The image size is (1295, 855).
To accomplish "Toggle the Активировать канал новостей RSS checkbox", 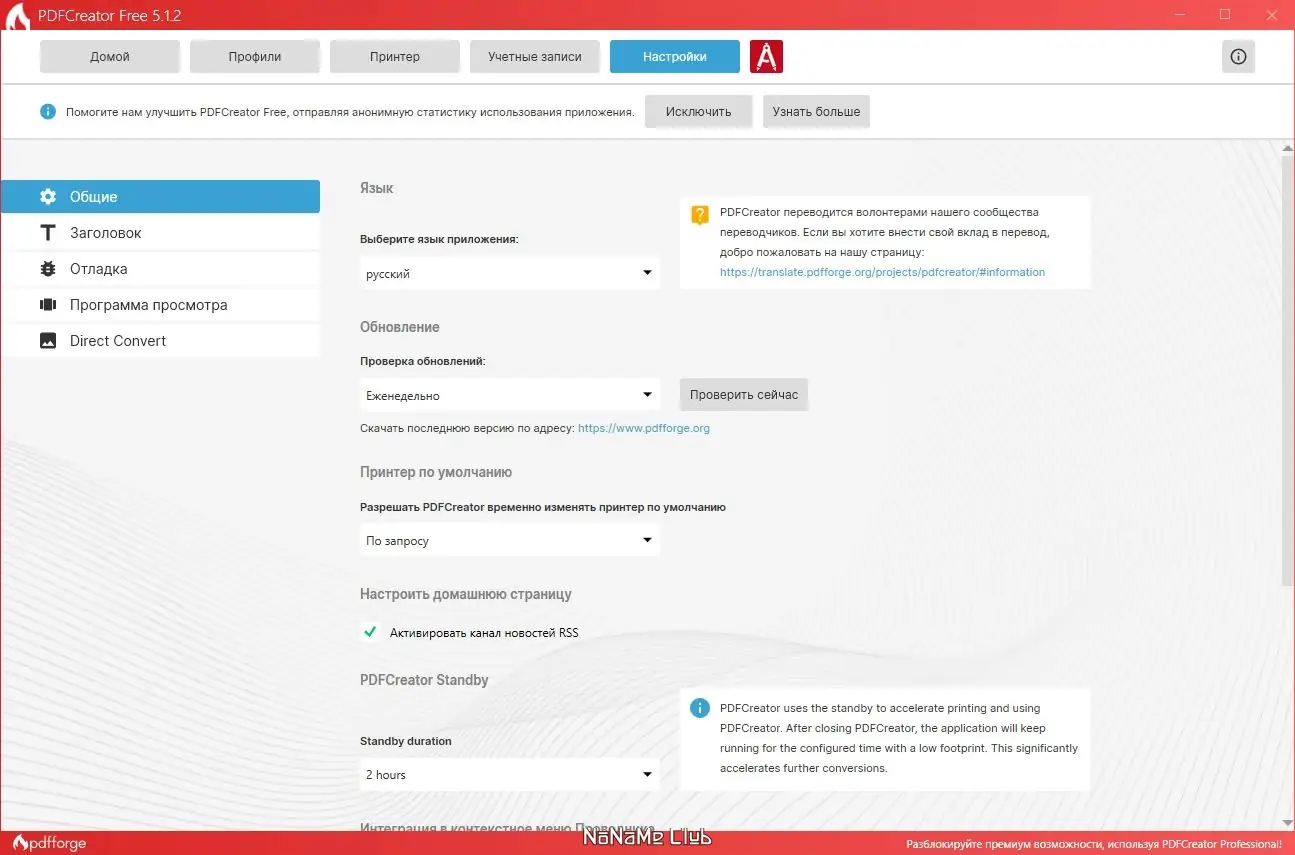I will tap(370, 632).
